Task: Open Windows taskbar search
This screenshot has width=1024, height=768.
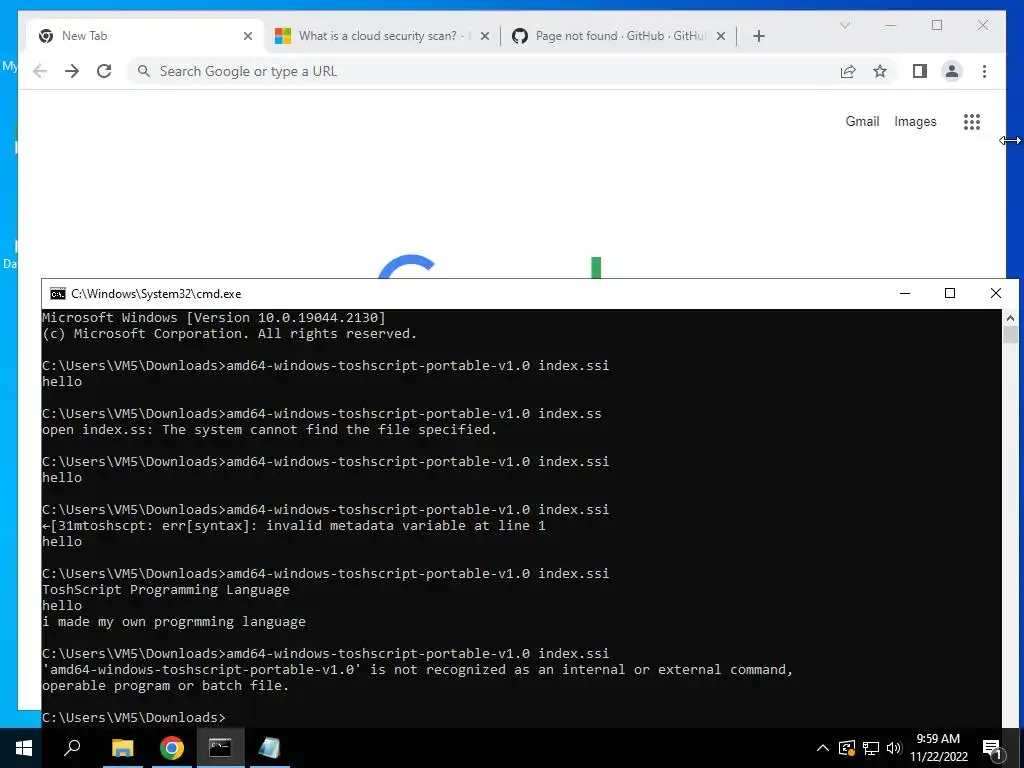Action: (x=72, y=748)
